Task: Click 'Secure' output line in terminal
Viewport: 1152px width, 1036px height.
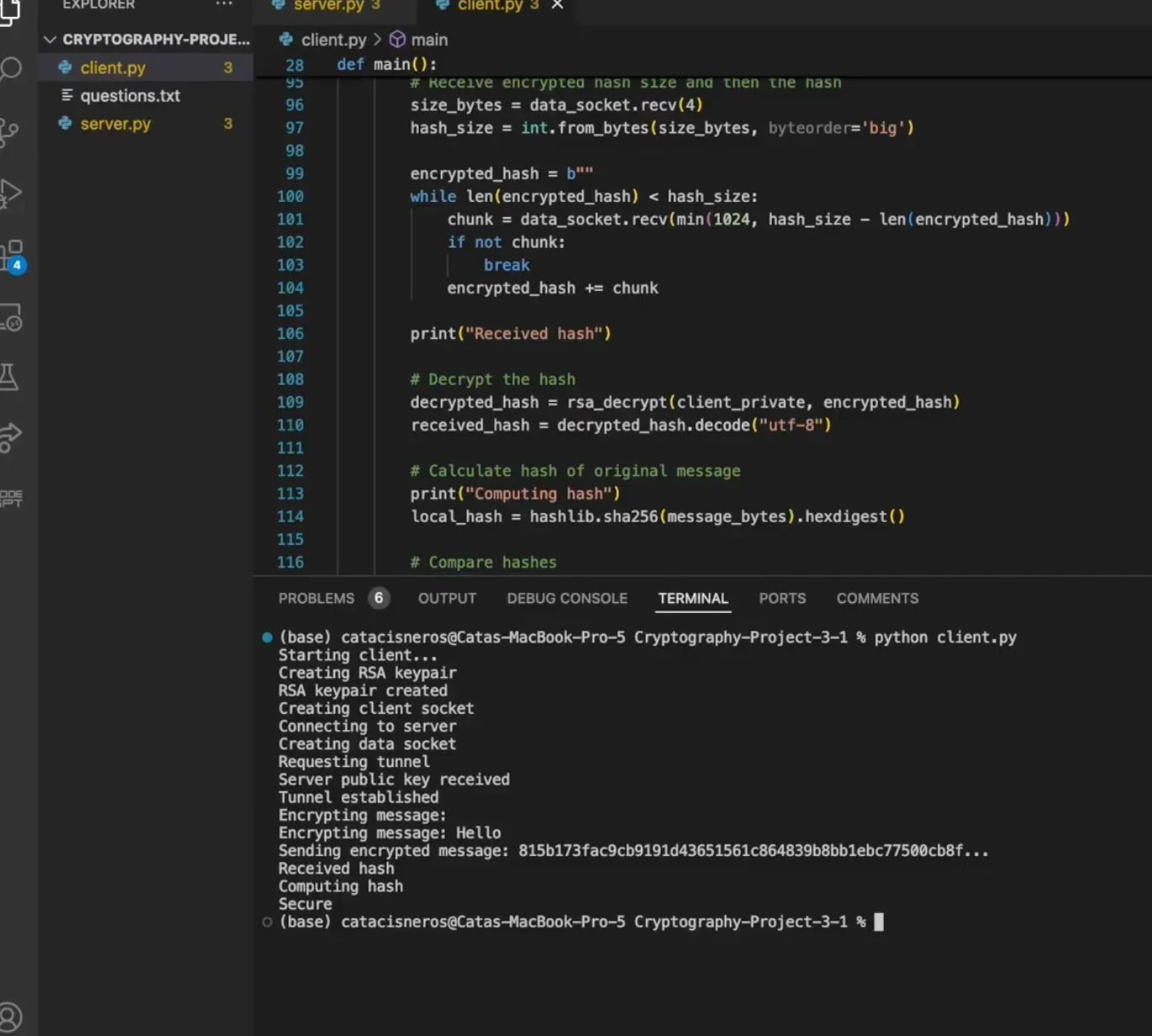Action: point(305,904)
